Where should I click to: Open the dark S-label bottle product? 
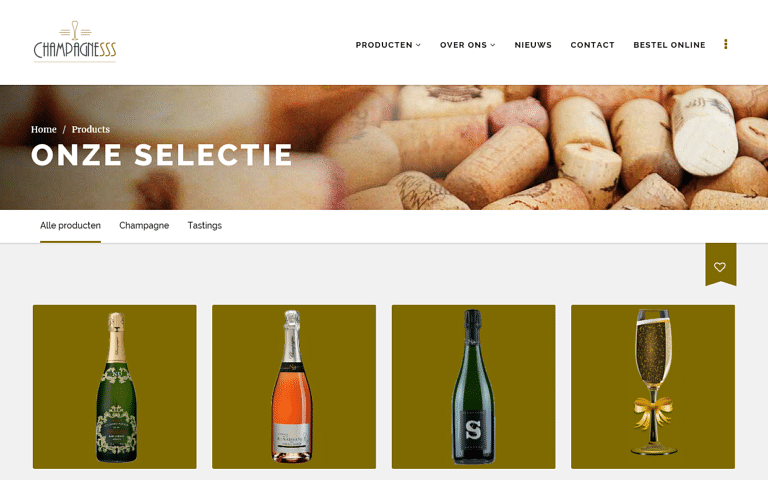pyautogui.click(x=474, y=387)
